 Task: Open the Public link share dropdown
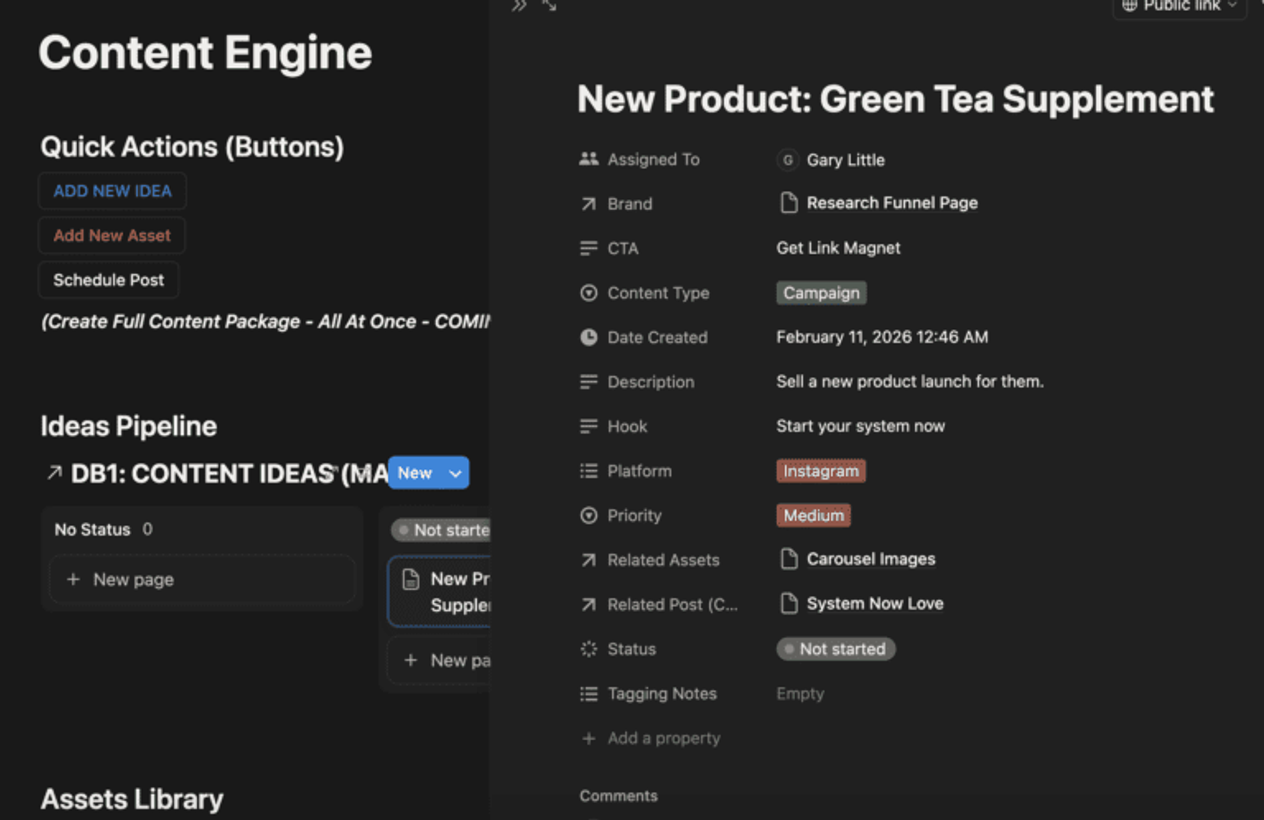[x=1180, y=6]
